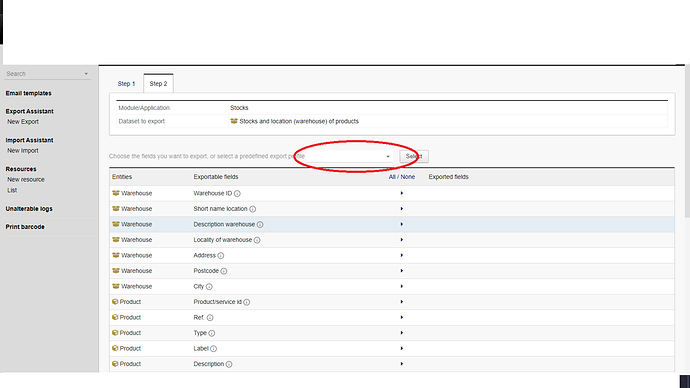Click info icon next to Postcode
Image resolution: width=690 pixels, height=388 pixels.
pyautogui.click(x=224, y=271)
